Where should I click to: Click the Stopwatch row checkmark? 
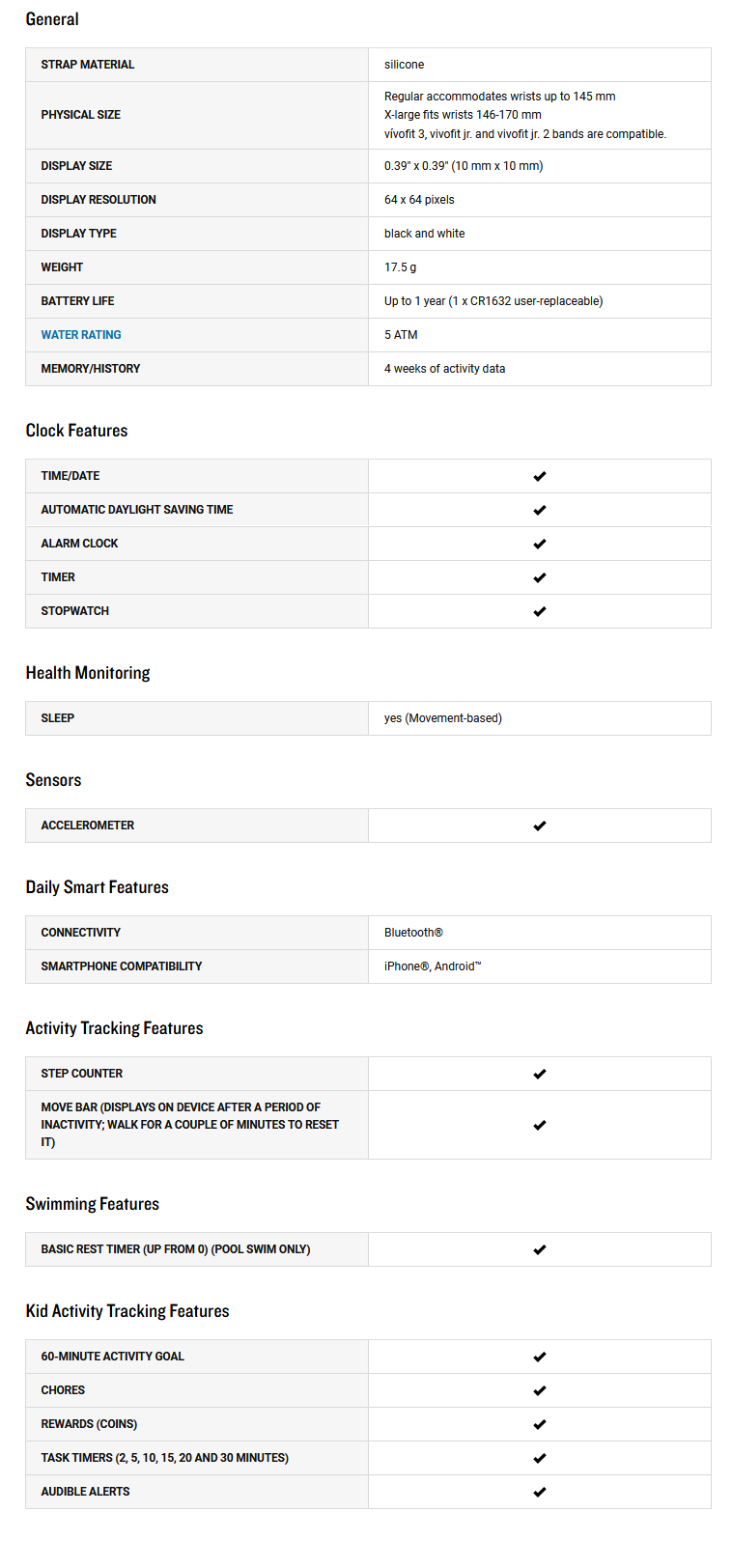coord(540,611)
